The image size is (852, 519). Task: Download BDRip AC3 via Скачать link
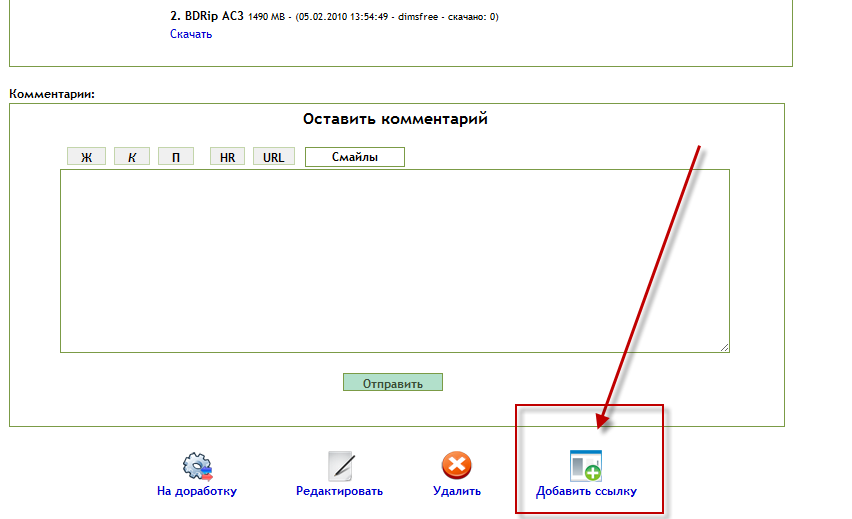point(191,34)
